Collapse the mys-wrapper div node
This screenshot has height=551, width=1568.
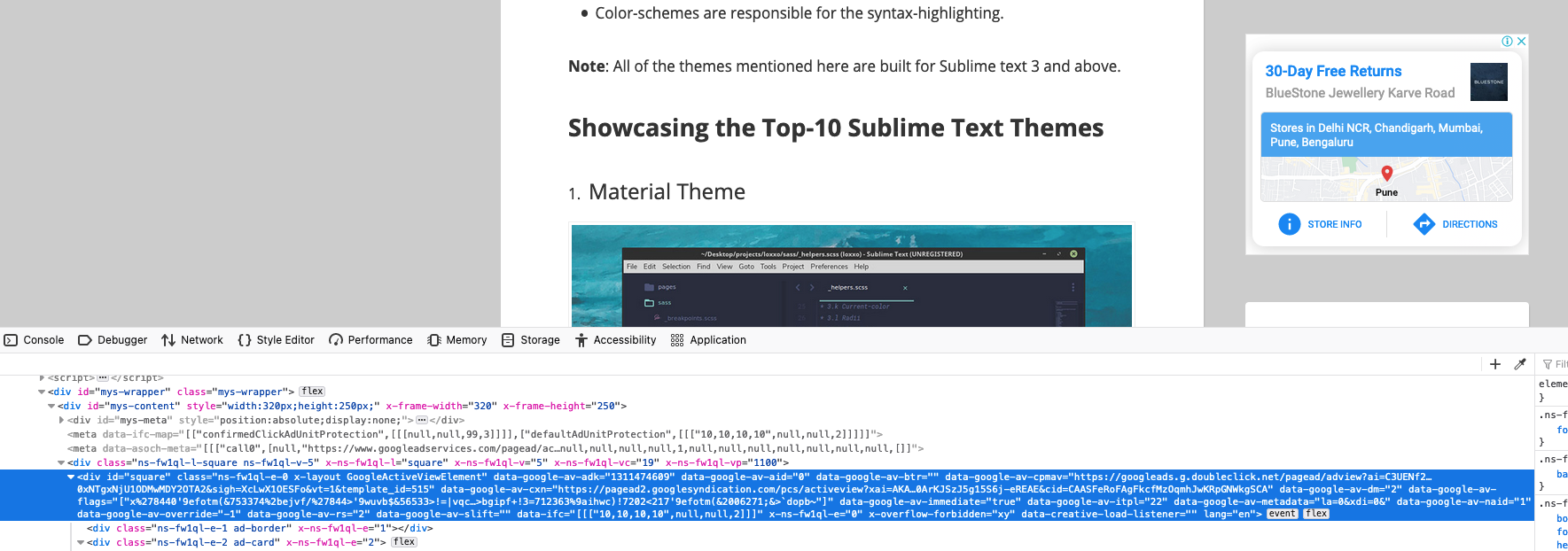pyautogui.click(x=42, y=392)
